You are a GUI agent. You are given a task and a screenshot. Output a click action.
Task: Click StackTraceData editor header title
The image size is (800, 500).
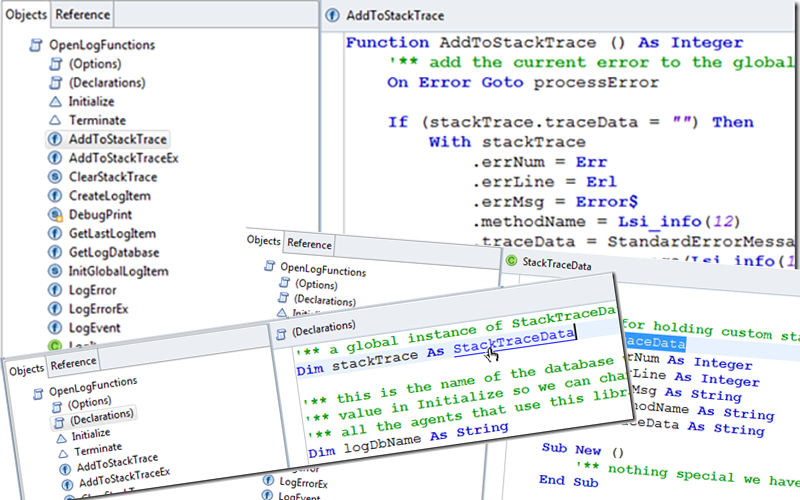557,264
